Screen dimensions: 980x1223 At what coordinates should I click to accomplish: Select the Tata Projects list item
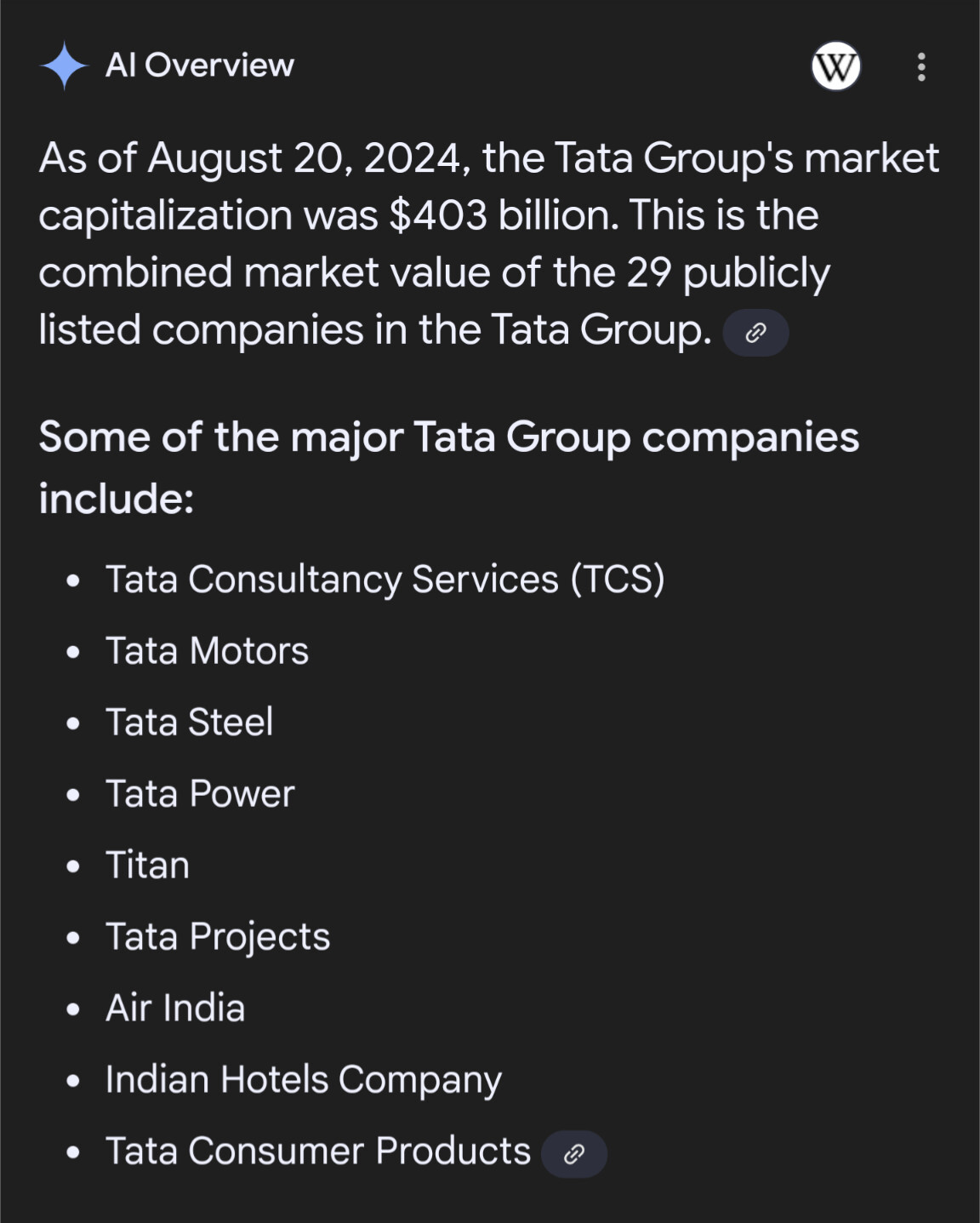pyautogui.click(x=218, y=937)
